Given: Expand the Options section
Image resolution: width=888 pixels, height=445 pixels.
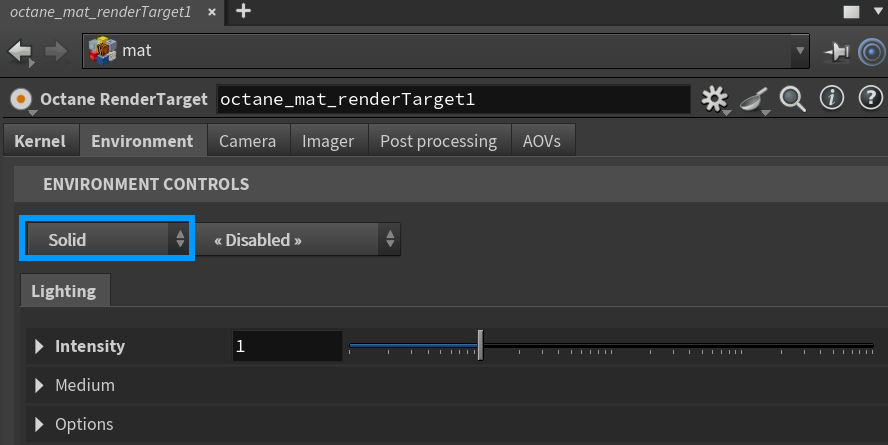Looking at the screenshot, I should [x=40, y=424].
